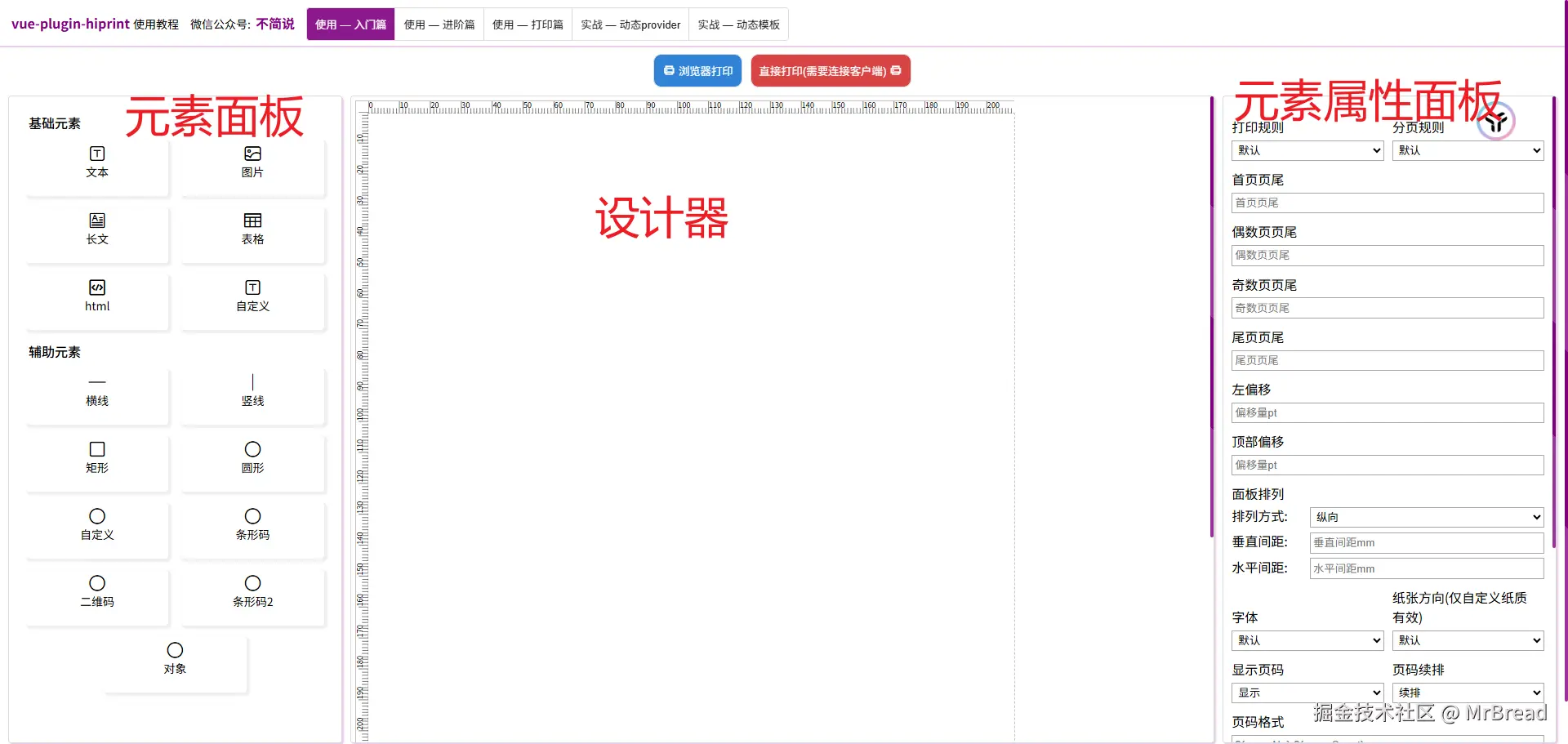1568x744 pixels.
Task: Change 页码续排 setting
Action: [1467, 692]
